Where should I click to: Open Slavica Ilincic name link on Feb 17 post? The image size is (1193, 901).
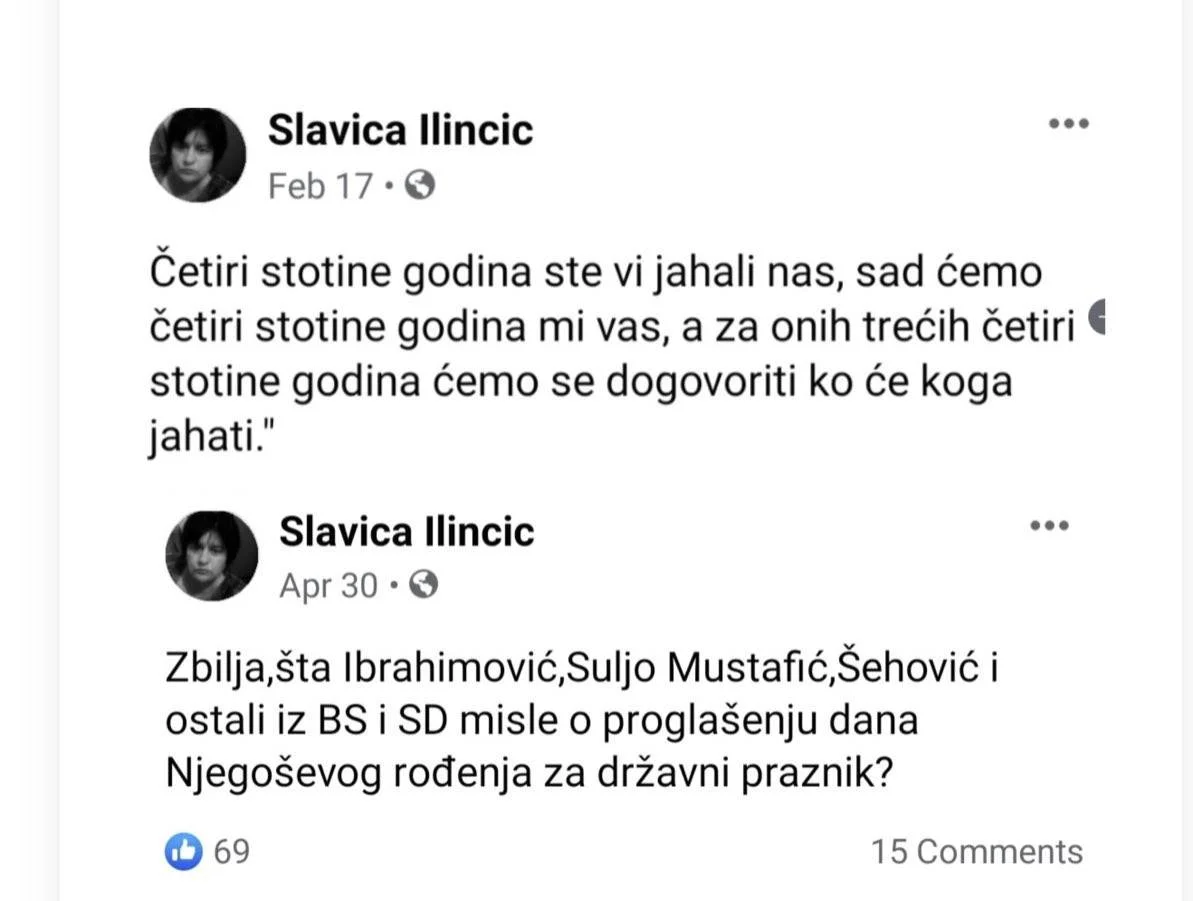pos(400,130)
